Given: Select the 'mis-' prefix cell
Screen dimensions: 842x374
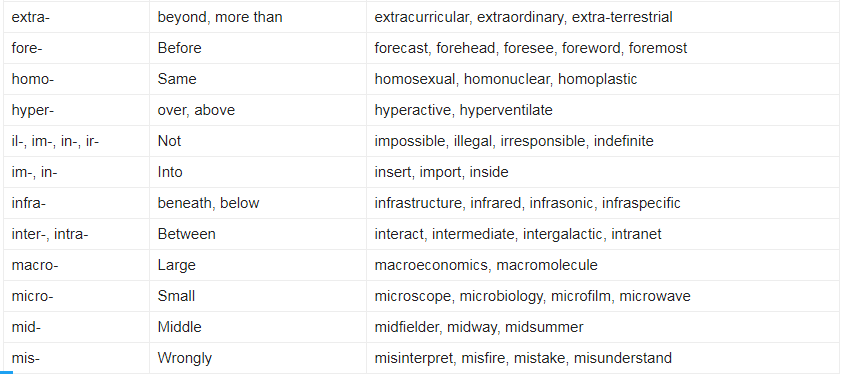Looking at the screenshot, I should coord(76,358).
